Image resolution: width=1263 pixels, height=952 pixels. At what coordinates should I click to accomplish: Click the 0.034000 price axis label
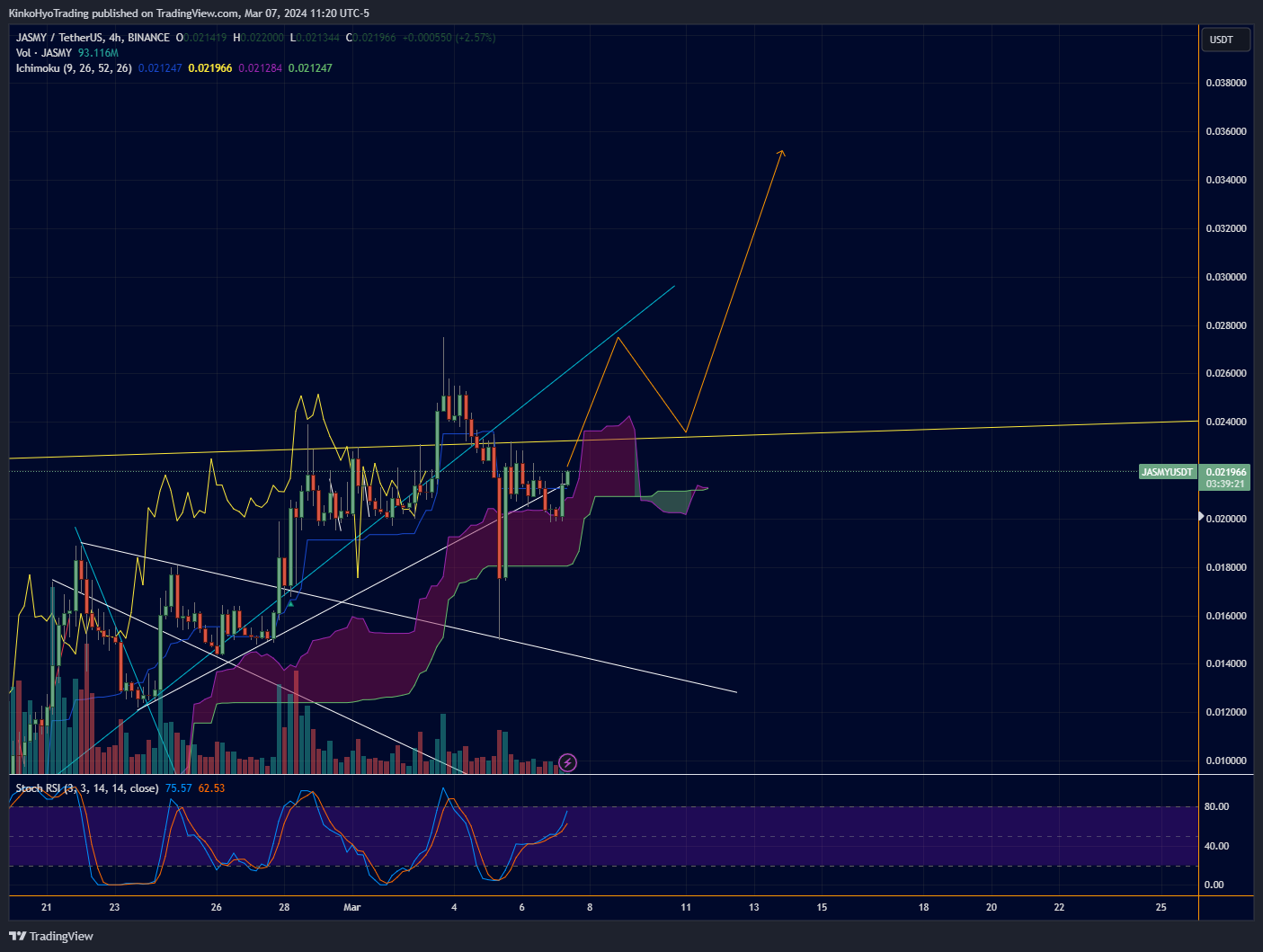click(1226, 180)
